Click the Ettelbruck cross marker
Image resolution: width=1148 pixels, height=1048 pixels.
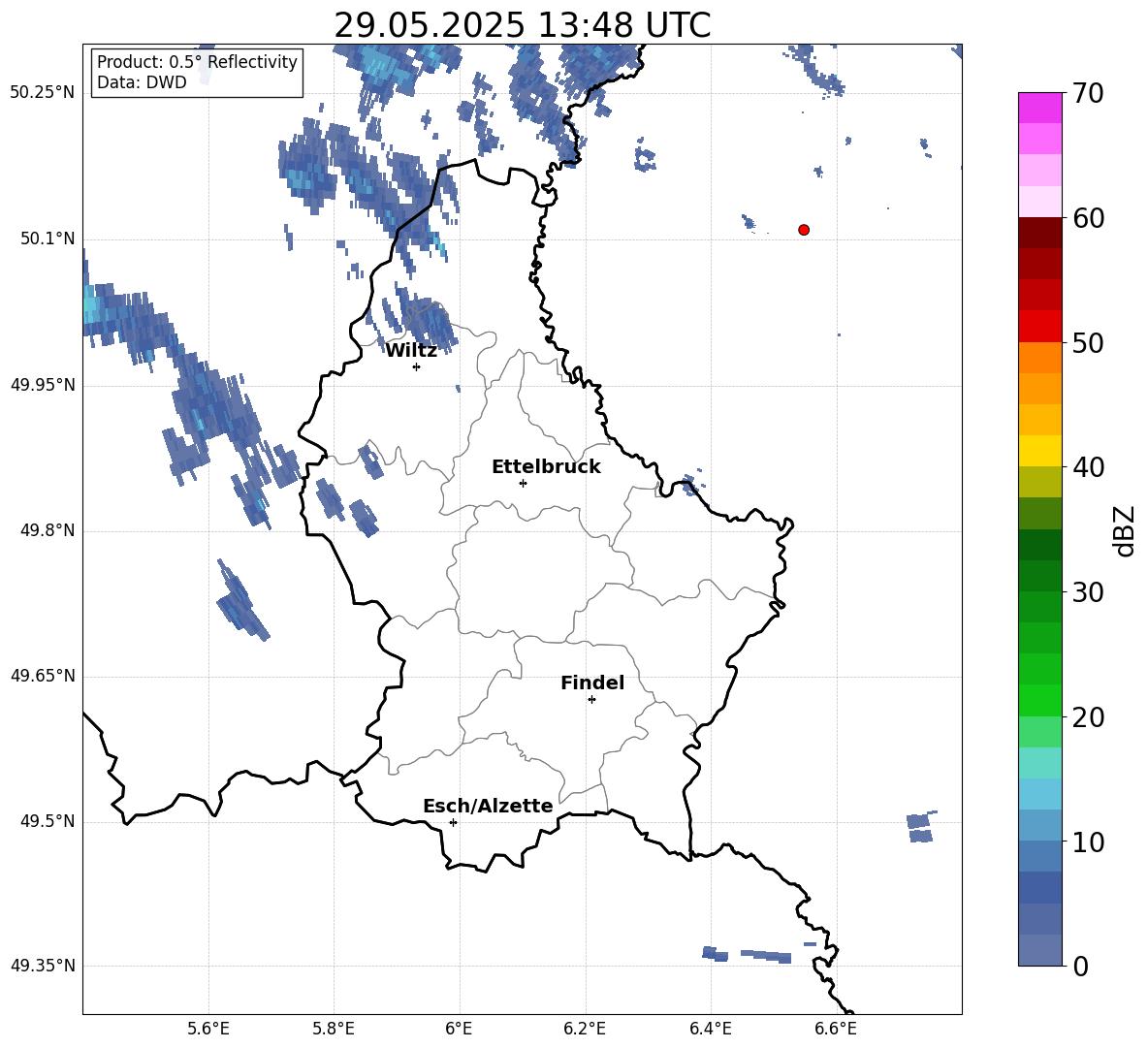[x=523, y=483]
